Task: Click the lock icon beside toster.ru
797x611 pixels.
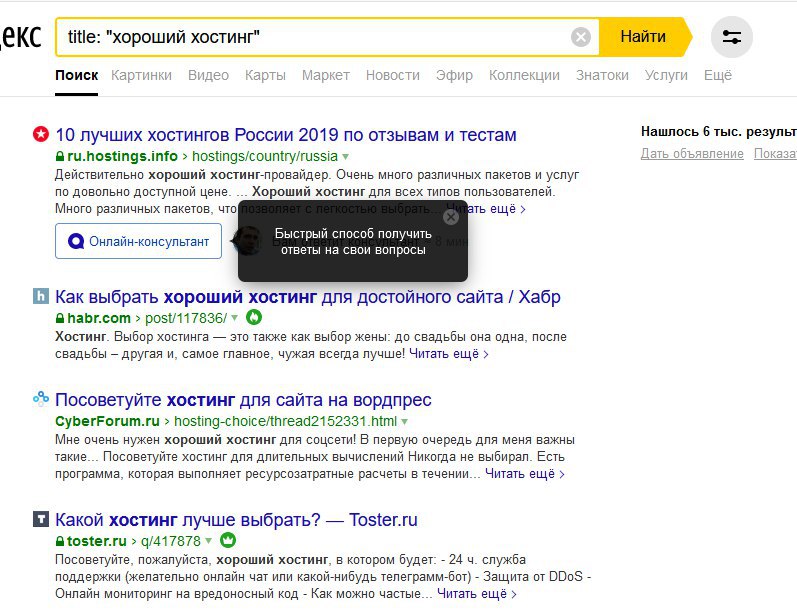Action: point(59,541)
